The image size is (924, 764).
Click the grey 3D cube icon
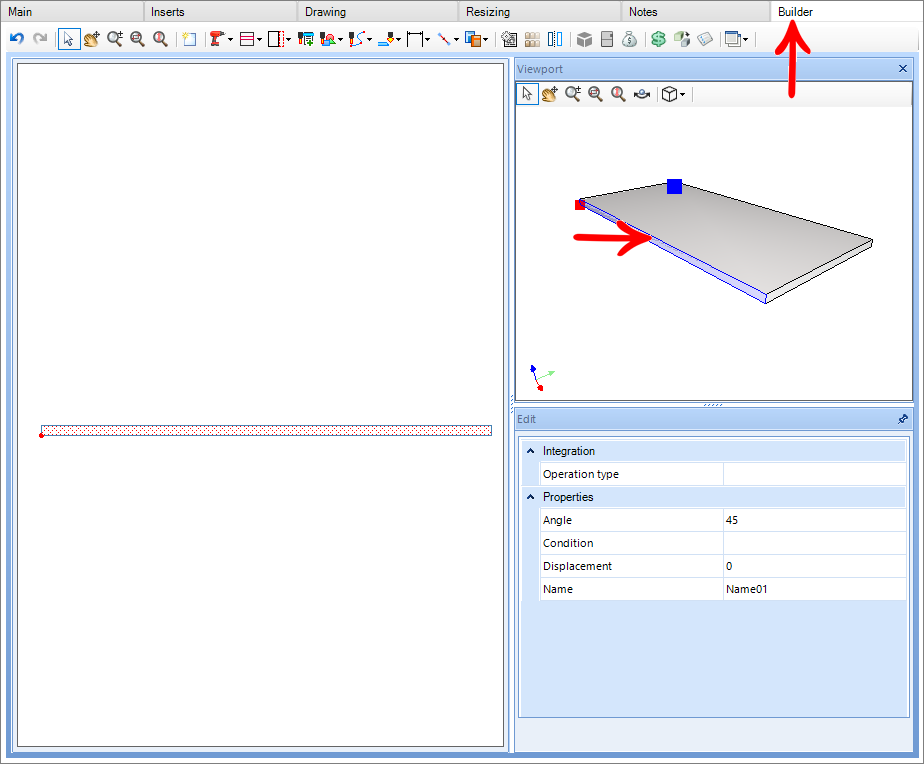point(584,39)
